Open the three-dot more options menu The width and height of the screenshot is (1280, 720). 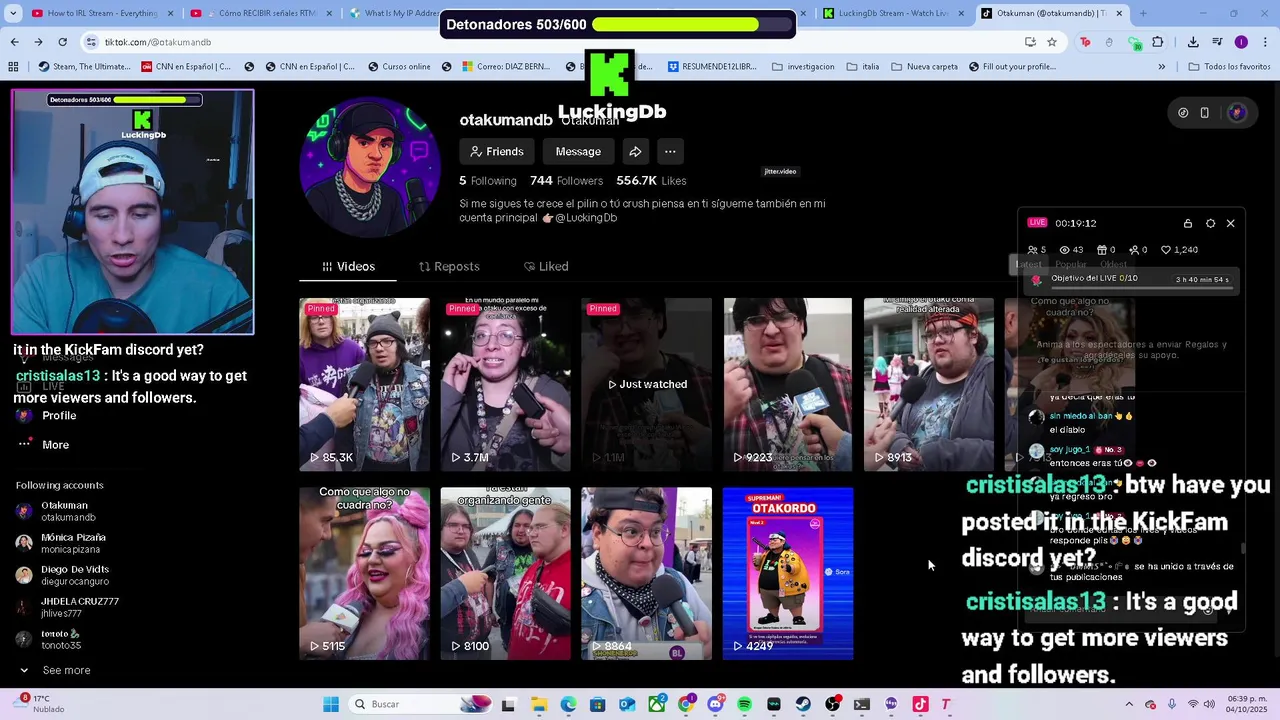coord(670,152)
